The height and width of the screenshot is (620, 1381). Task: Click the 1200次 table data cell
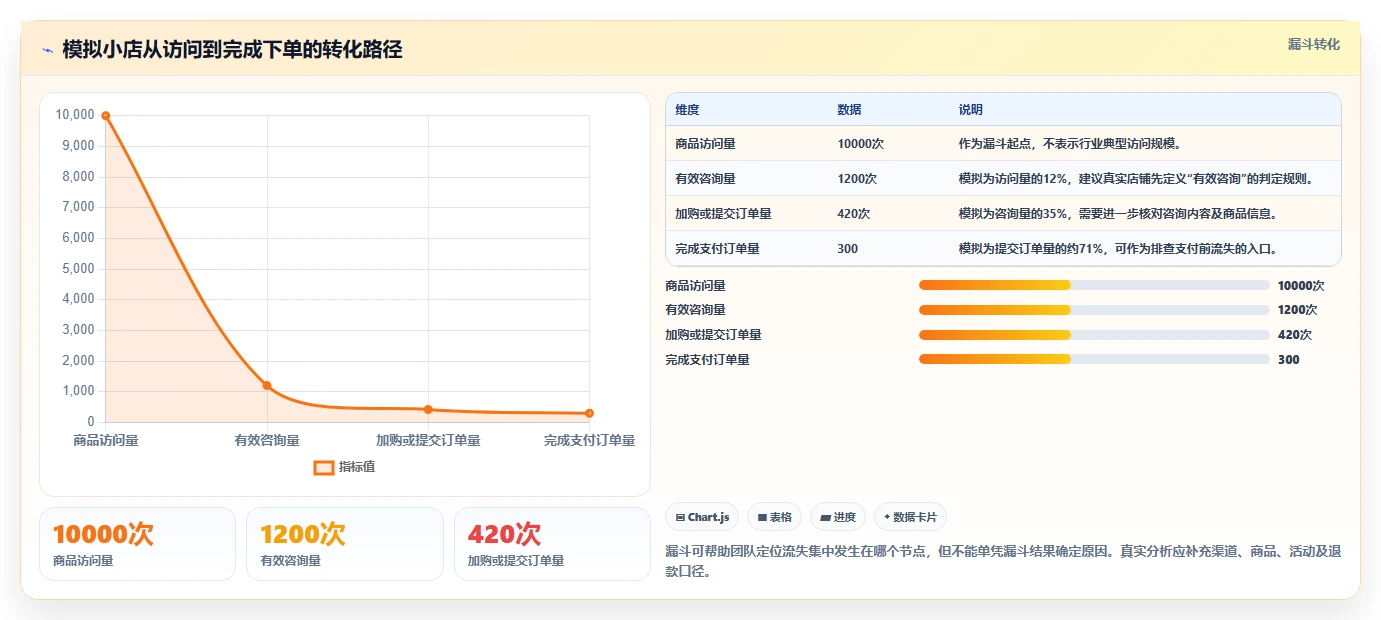point(857,179)
